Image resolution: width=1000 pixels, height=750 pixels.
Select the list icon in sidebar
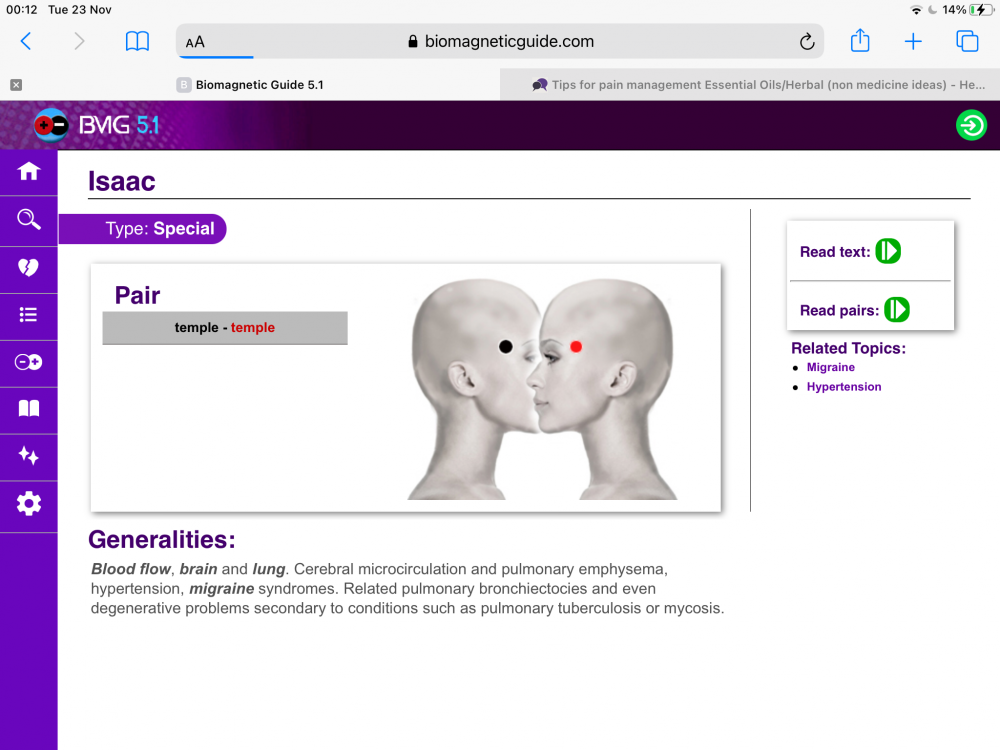point(28,315)
